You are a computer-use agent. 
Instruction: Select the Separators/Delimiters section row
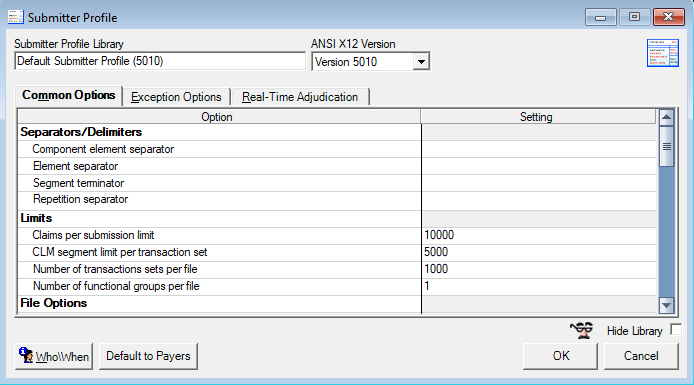click(219, 132)
